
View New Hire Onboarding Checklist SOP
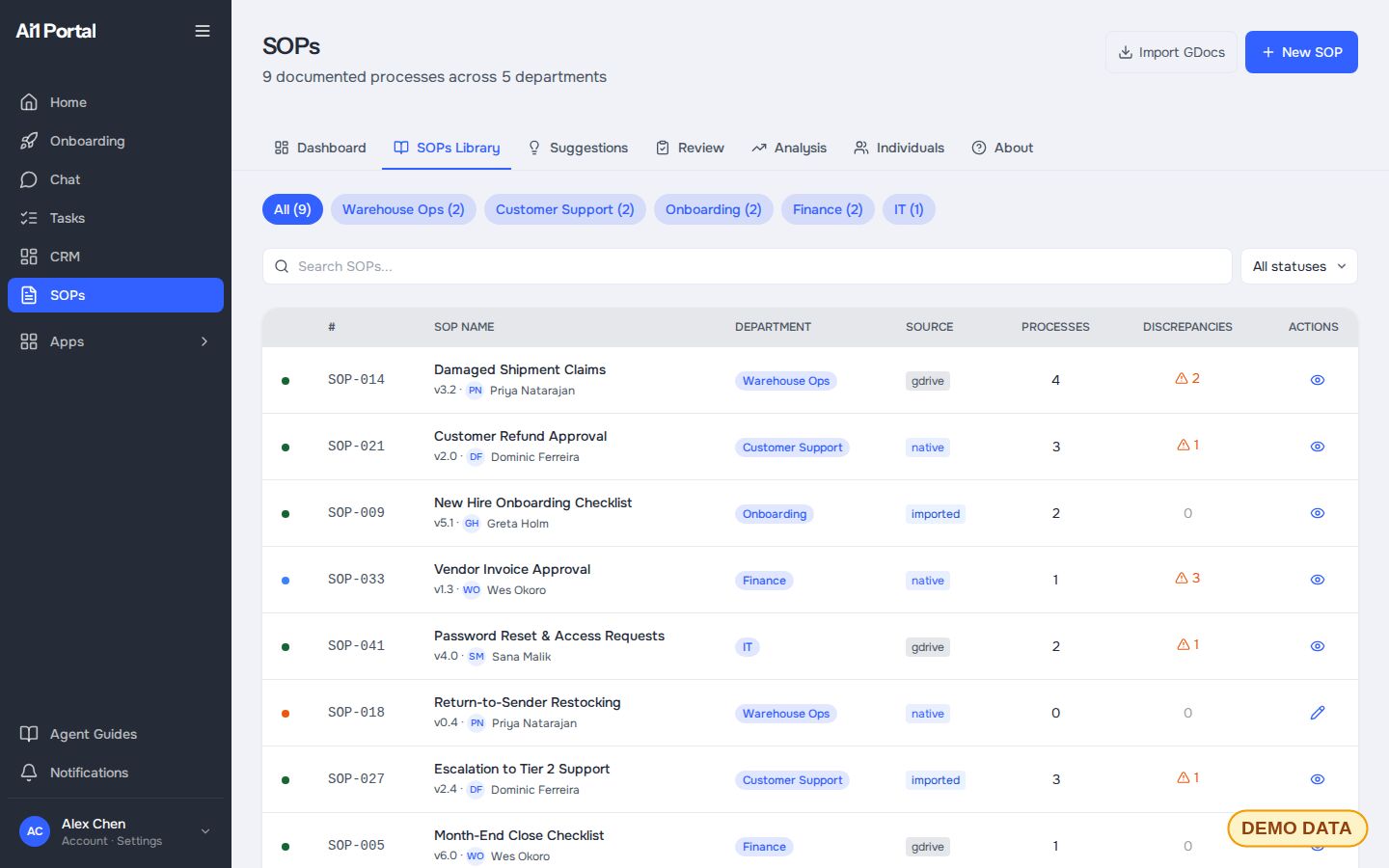click(1318, 513)
